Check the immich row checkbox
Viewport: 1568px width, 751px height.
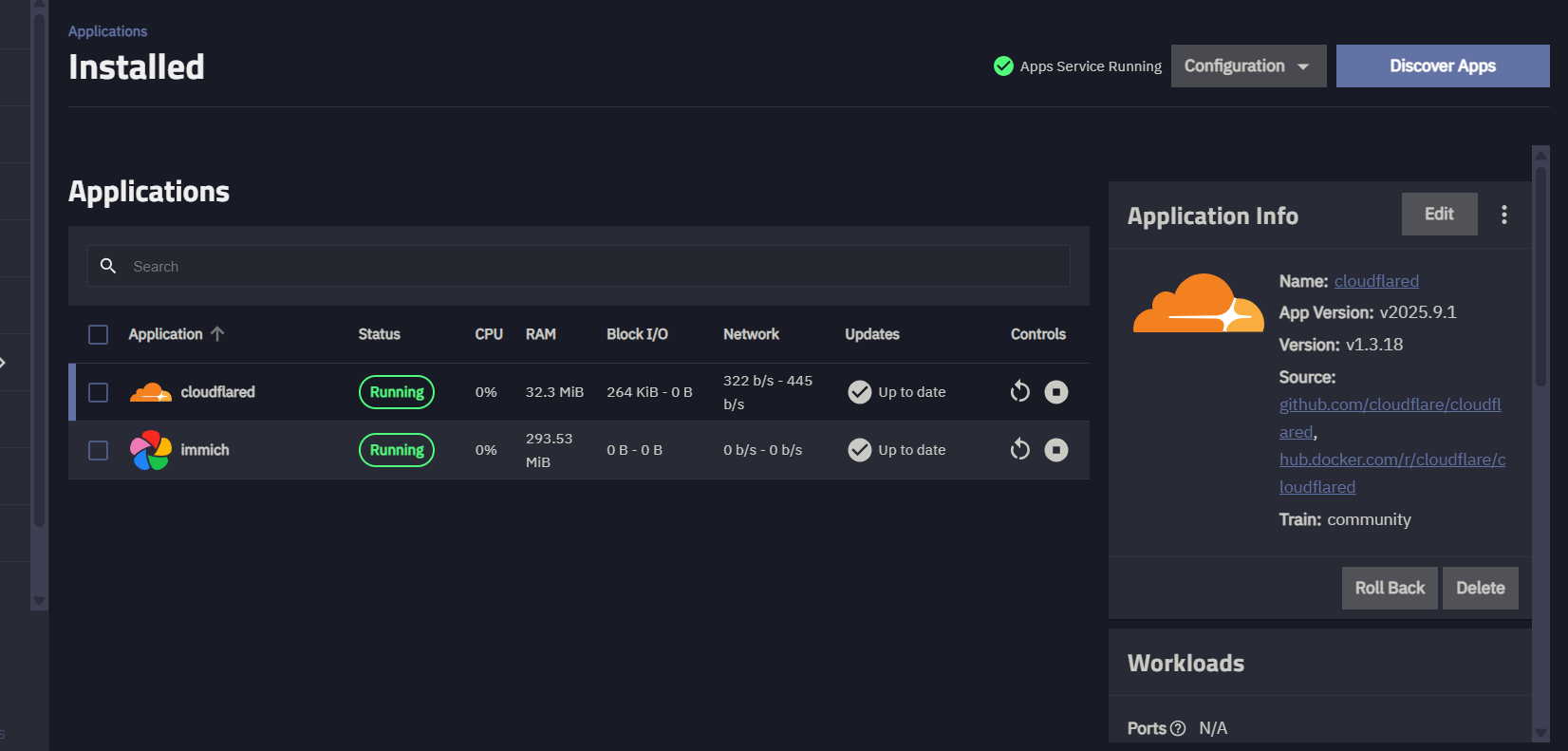[x=98, y=450]
